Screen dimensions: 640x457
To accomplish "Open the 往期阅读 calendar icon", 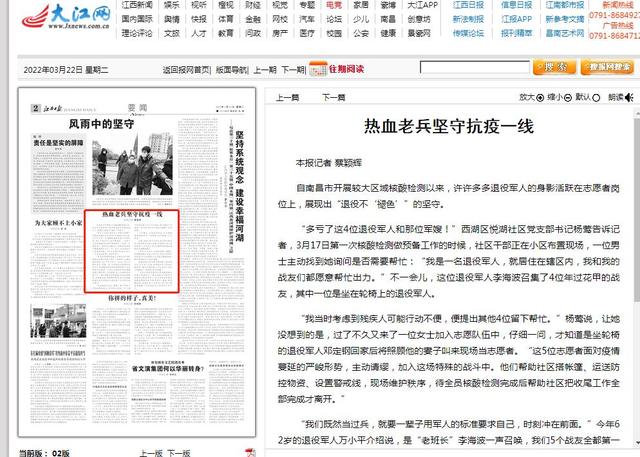I will [318, 69].
